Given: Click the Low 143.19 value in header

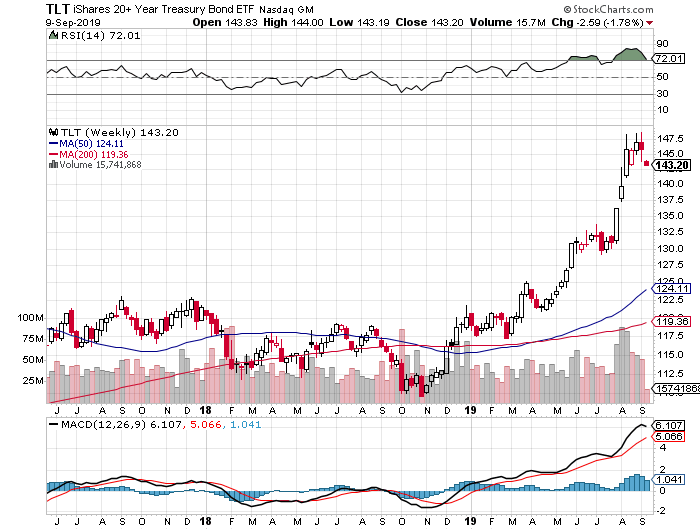Looking at the screenshot, I should pos(359,22).
